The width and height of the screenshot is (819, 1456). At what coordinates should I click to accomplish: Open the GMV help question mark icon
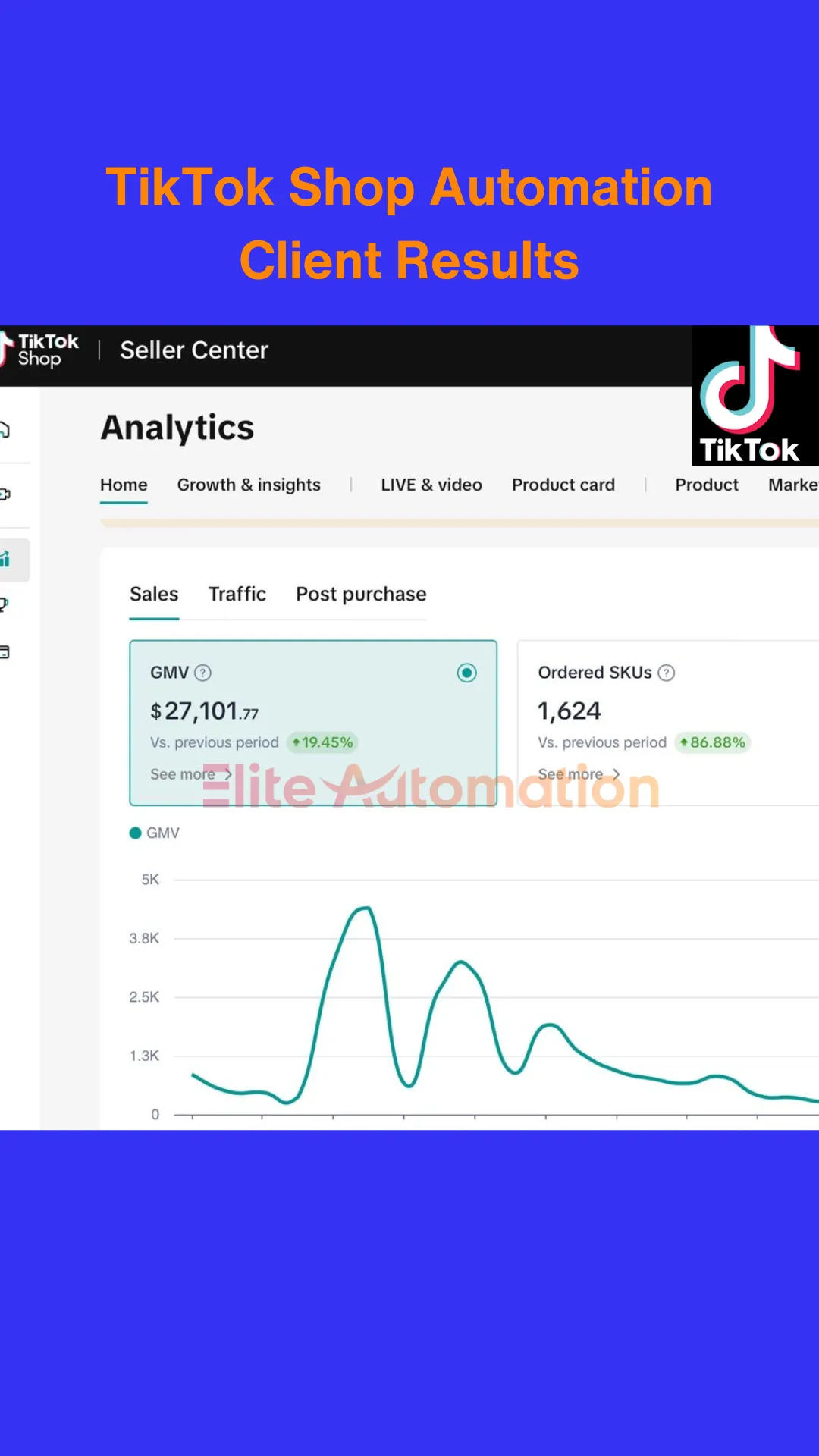click(x=203, y=673)
